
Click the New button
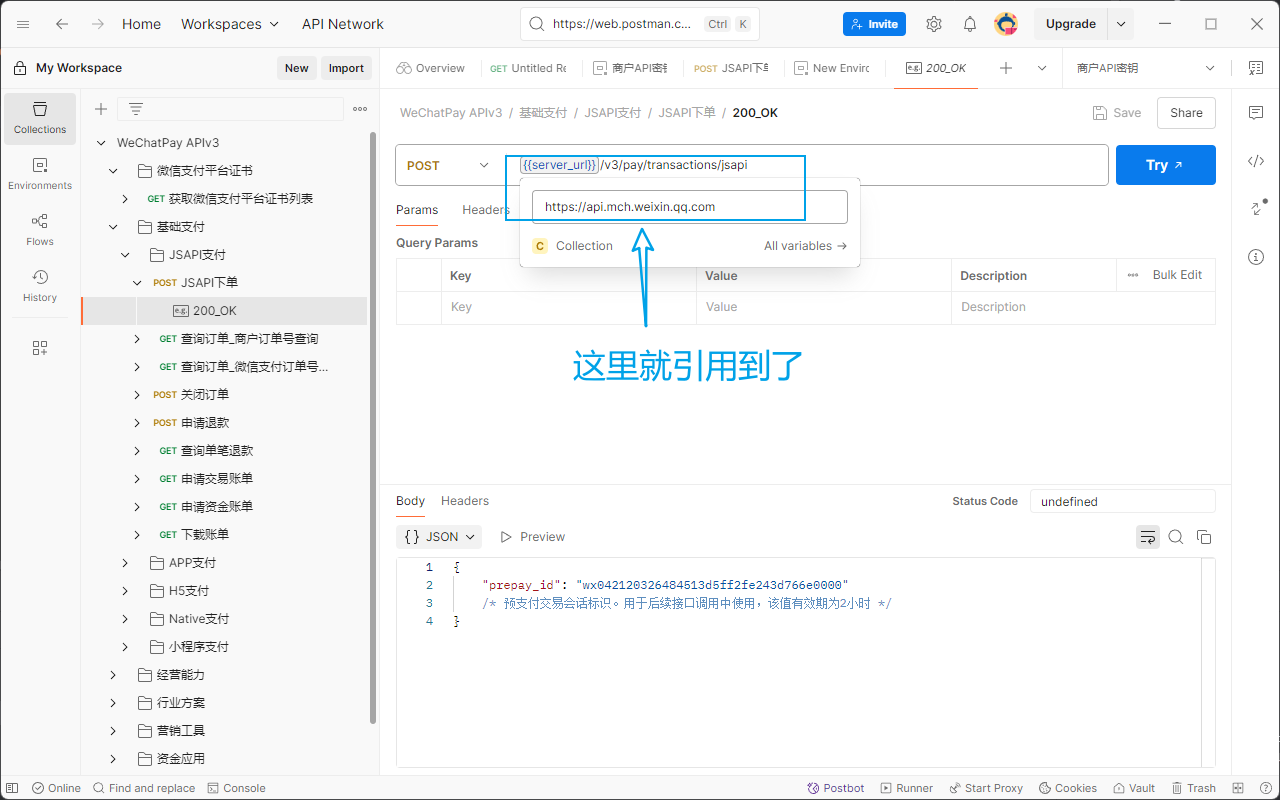click(x=297, y=68)
